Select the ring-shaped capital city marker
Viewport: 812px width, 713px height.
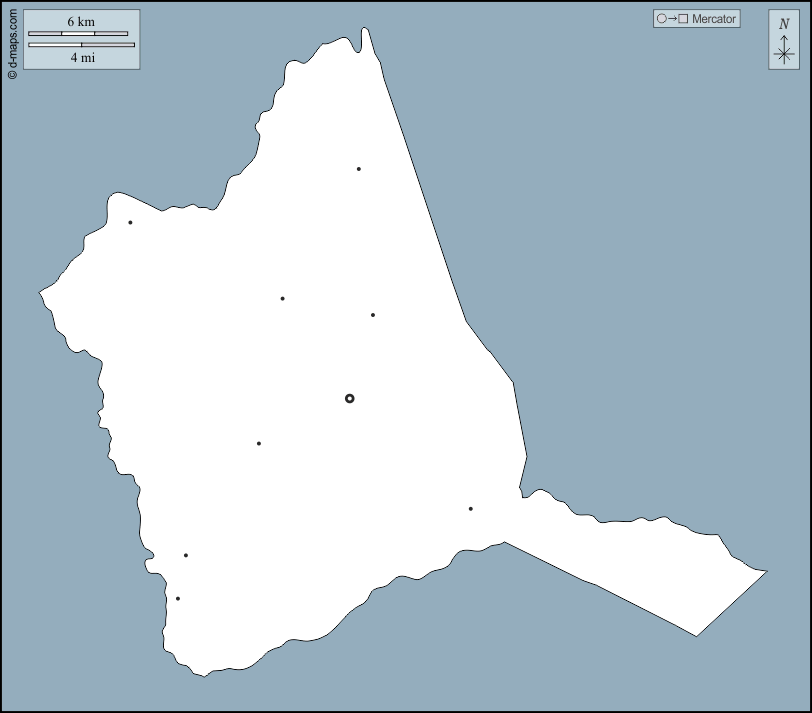(349, 398)
